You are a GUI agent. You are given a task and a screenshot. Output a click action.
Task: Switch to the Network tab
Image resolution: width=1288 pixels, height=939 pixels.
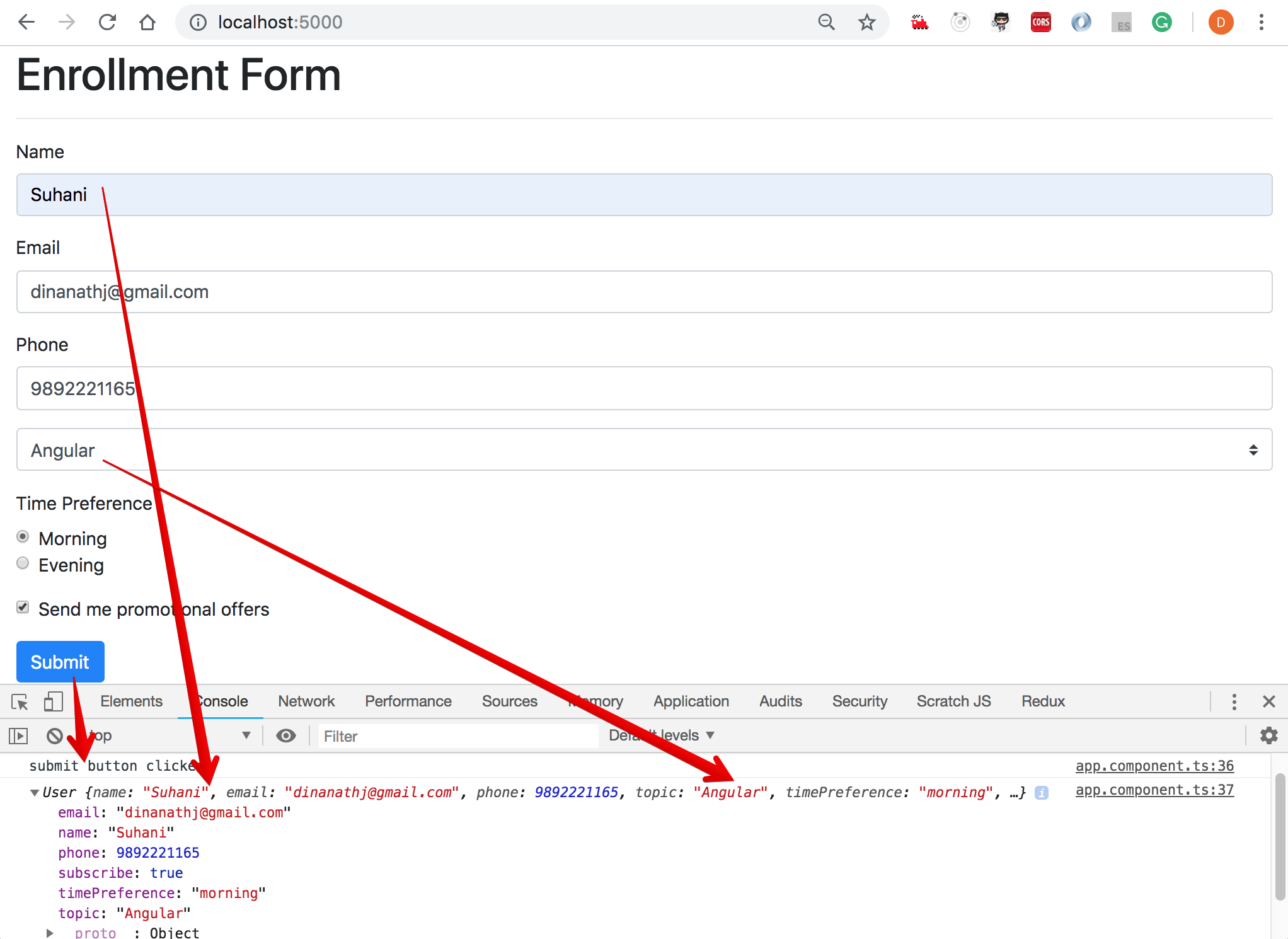[x=306, y=701]
